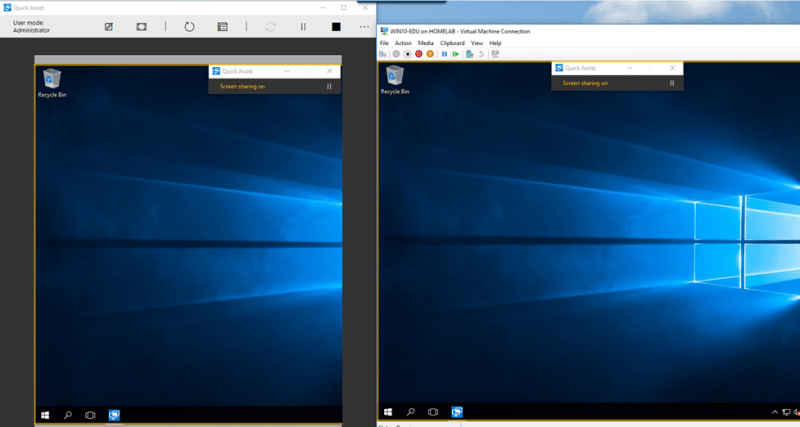Pause screen sharing in the VM's Quick Assist bar
Viewport: 800px width, 427px height.
pyautogui.click(x=671, y=84)
